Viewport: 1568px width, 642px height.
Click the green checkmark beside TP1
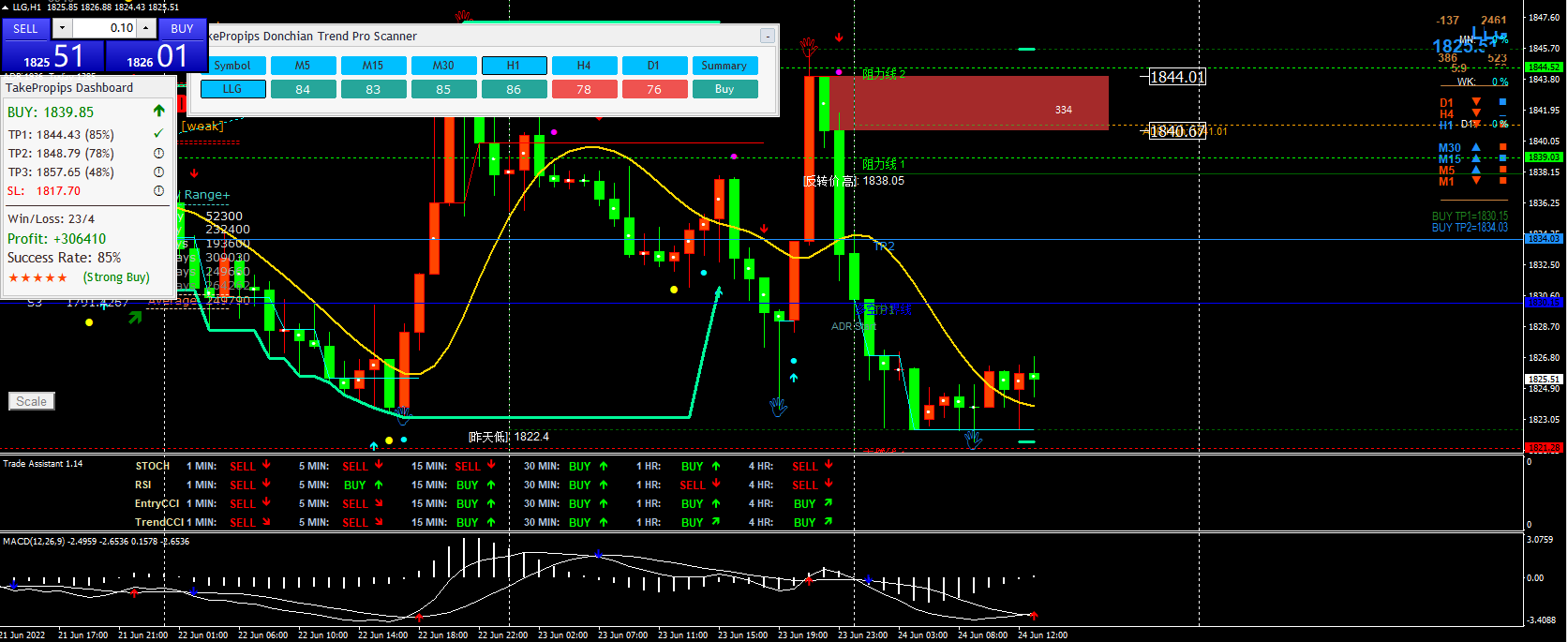tap(158, 134)
